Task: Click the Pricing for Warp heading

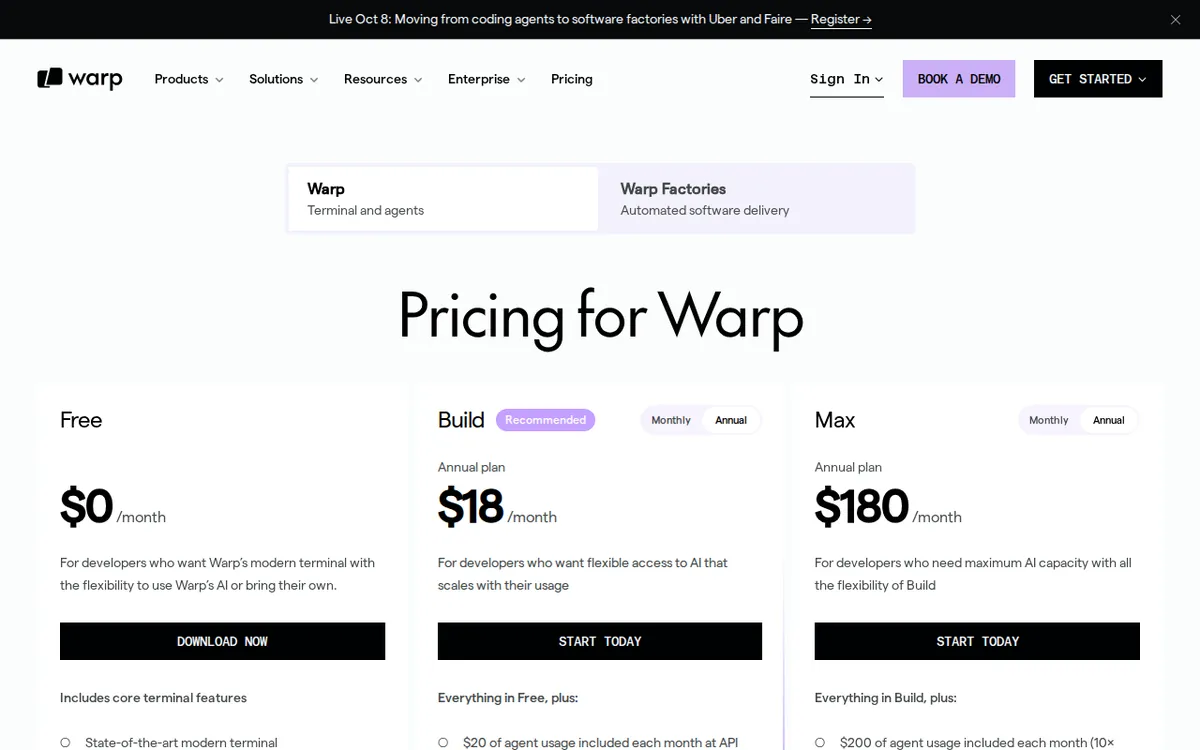Action: (600, 316)
